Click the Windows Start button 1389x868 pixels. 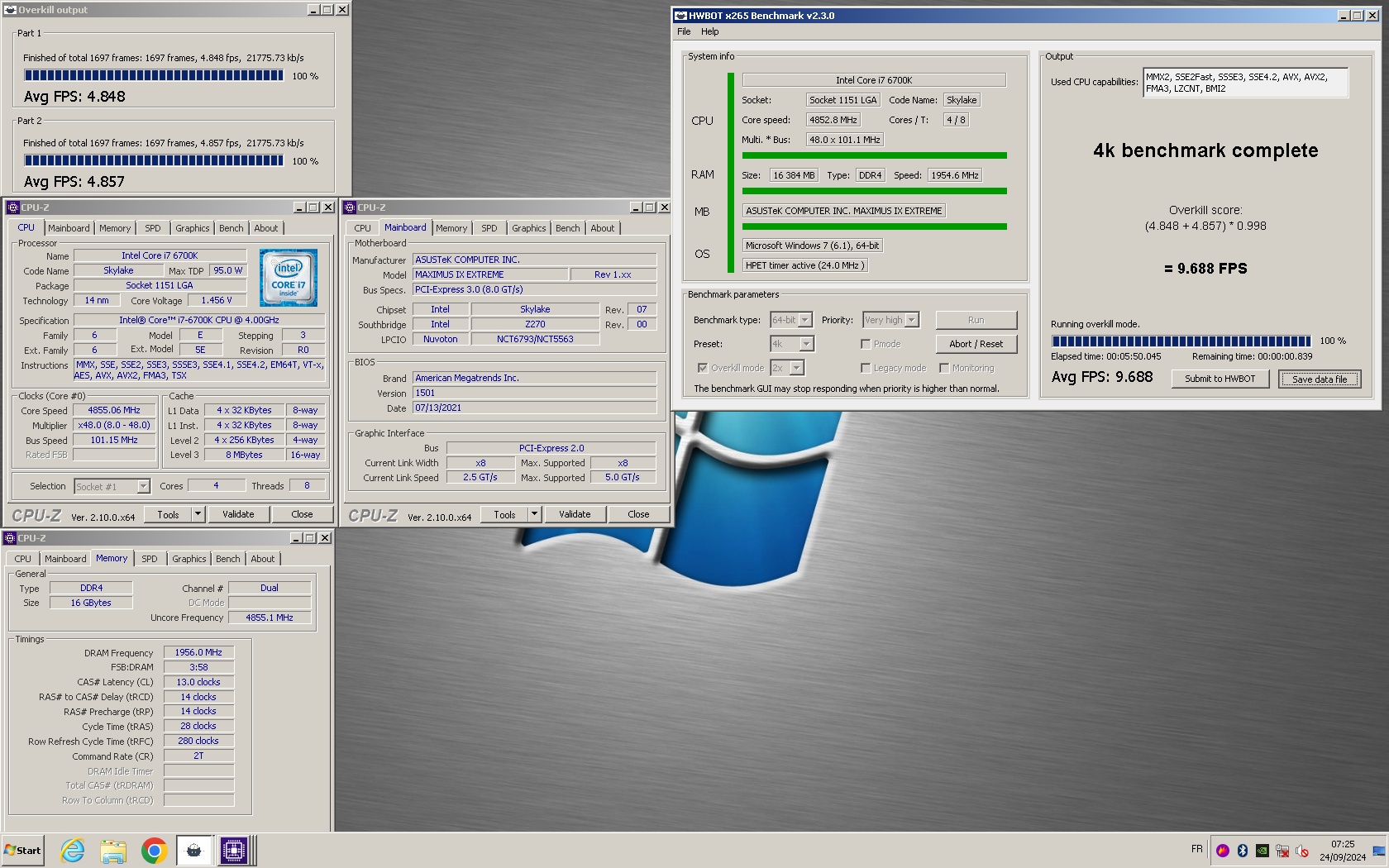(x=22, y=850)
